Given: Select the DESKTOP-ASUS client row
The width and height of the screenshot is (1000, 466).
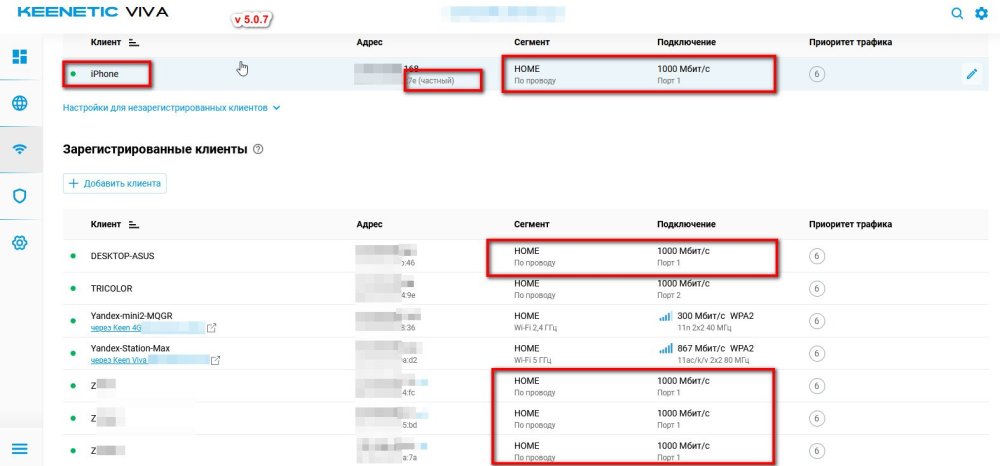Looking at the screenshot, I should [122, 256].
